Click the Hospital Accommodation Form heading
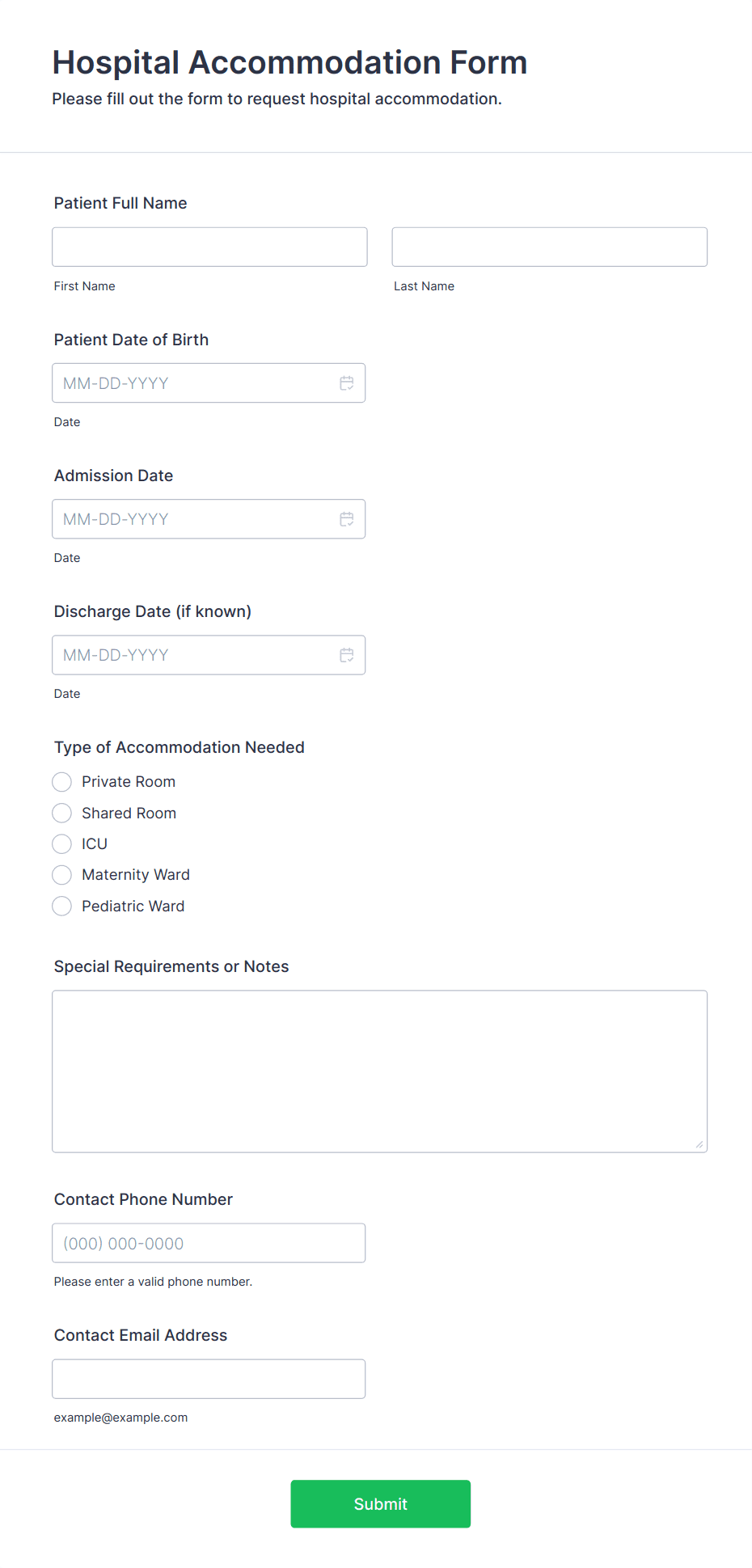752x1568 pixels. 289,62
